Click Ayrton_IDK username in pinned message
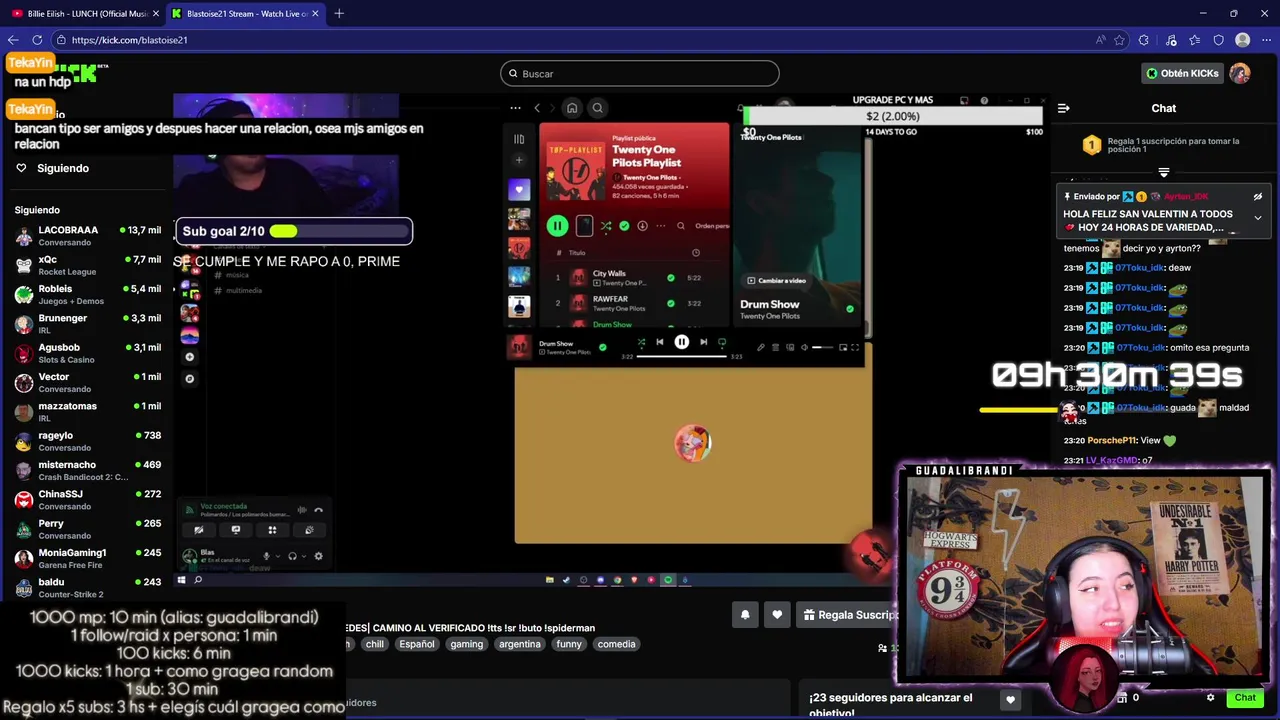1280x720 pixels. click(x=1187, y=197)
